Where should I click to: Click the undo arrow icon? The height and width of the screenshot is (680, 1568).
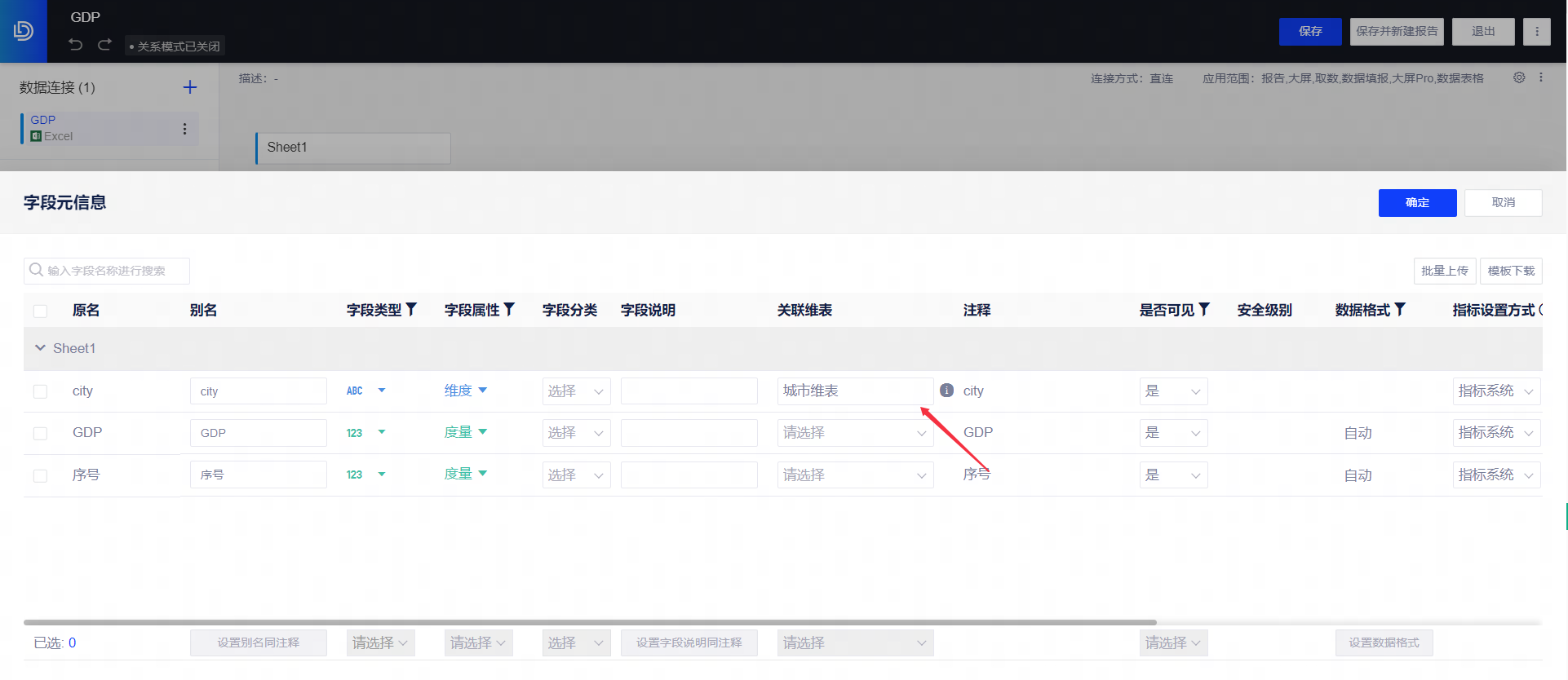tap(76, 45)
